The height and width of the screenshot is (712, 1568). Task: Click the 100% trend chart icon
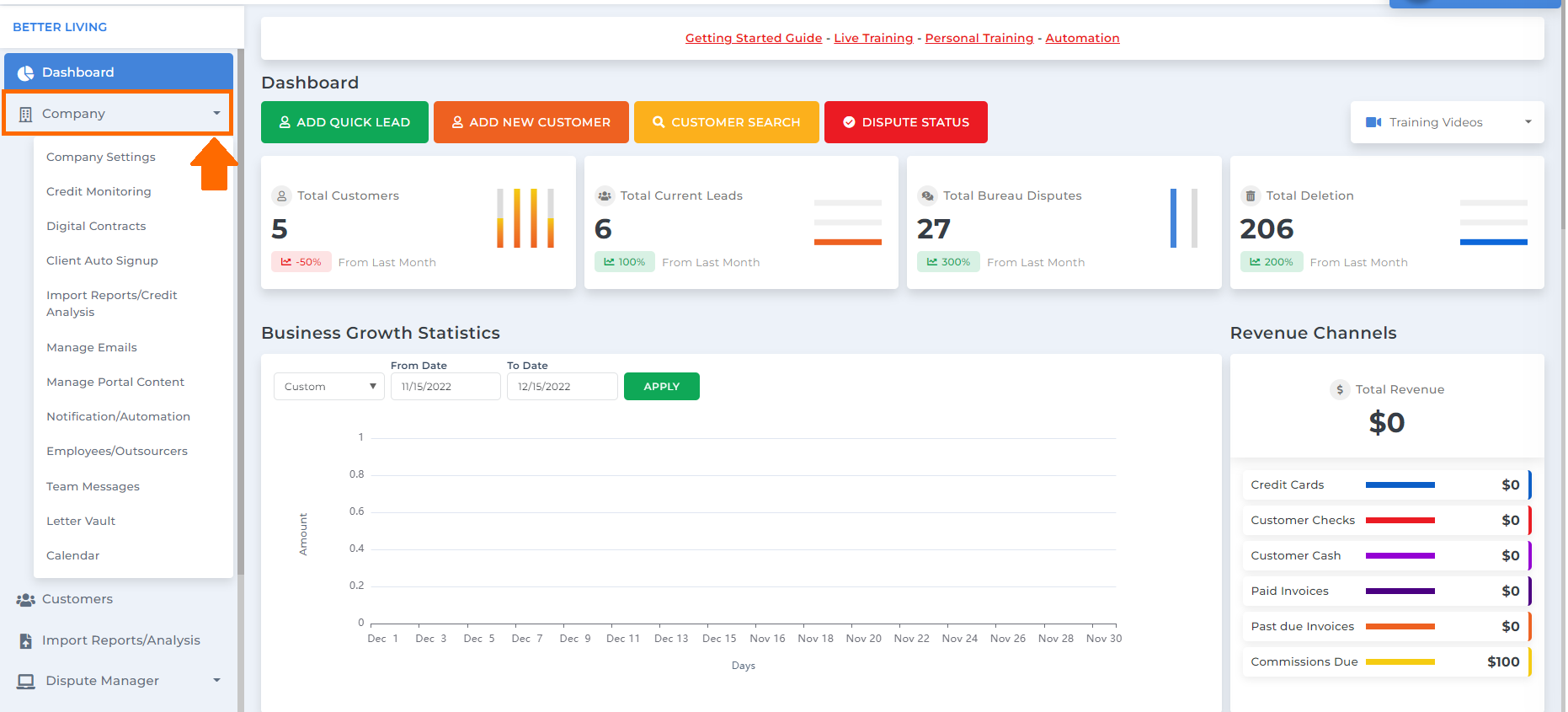tap(609, 262)
